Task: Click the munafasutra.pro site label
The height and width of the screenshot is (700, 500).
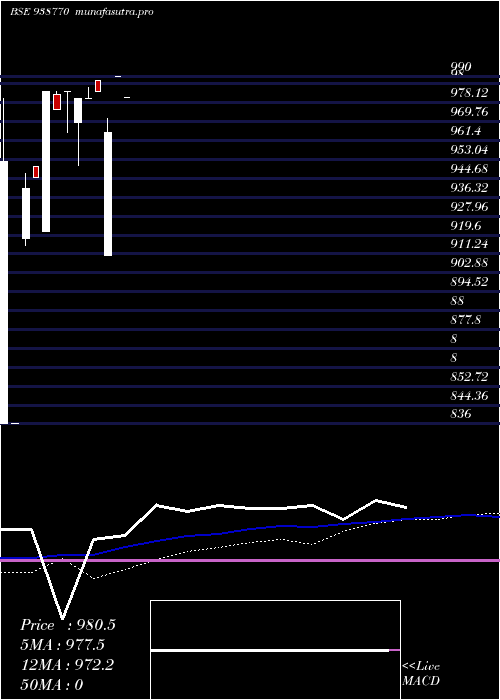Action: point(115,12)
